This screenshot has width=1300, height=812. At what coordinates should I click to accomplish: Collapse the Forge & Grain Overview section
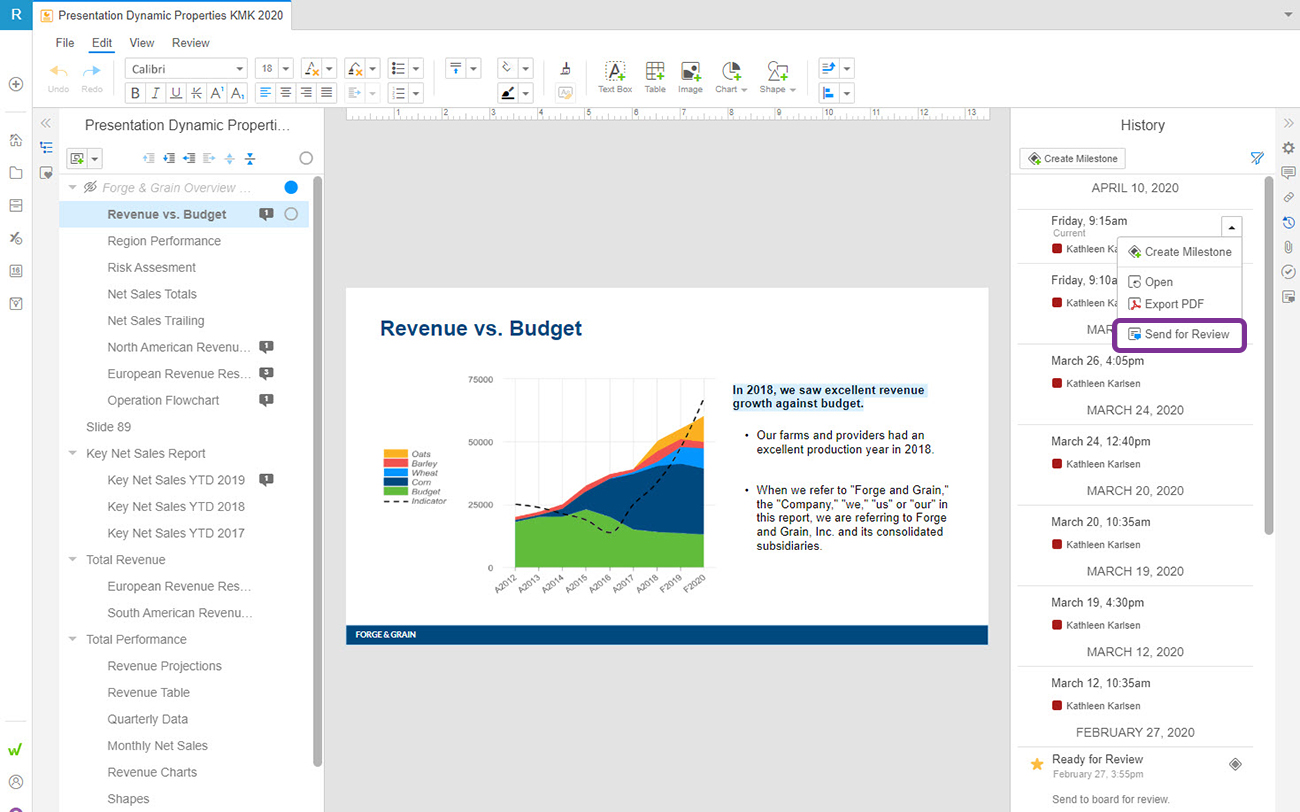tap(72, 187)
